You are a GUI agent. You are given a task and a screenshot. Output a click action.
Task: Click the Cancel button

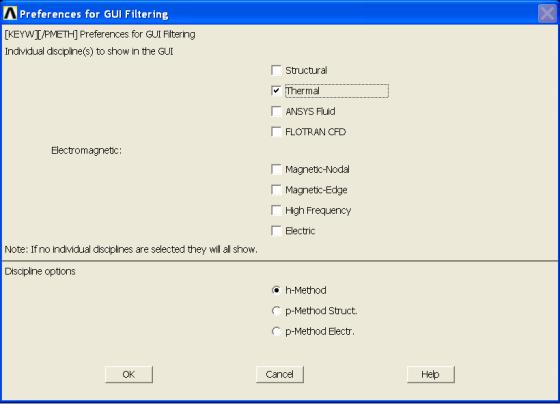tap(280, 374)
